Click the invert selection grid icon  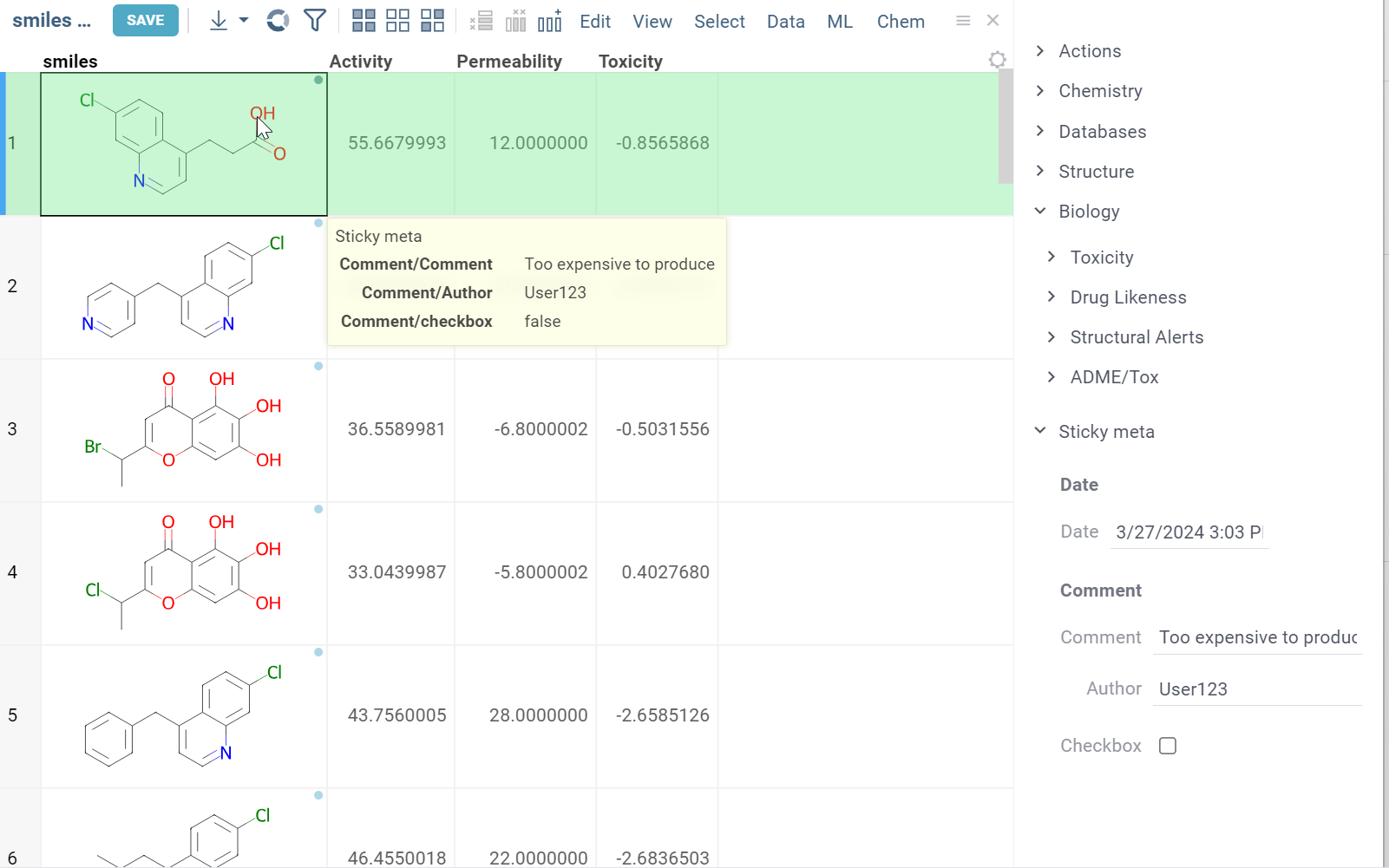coord(432,21)
